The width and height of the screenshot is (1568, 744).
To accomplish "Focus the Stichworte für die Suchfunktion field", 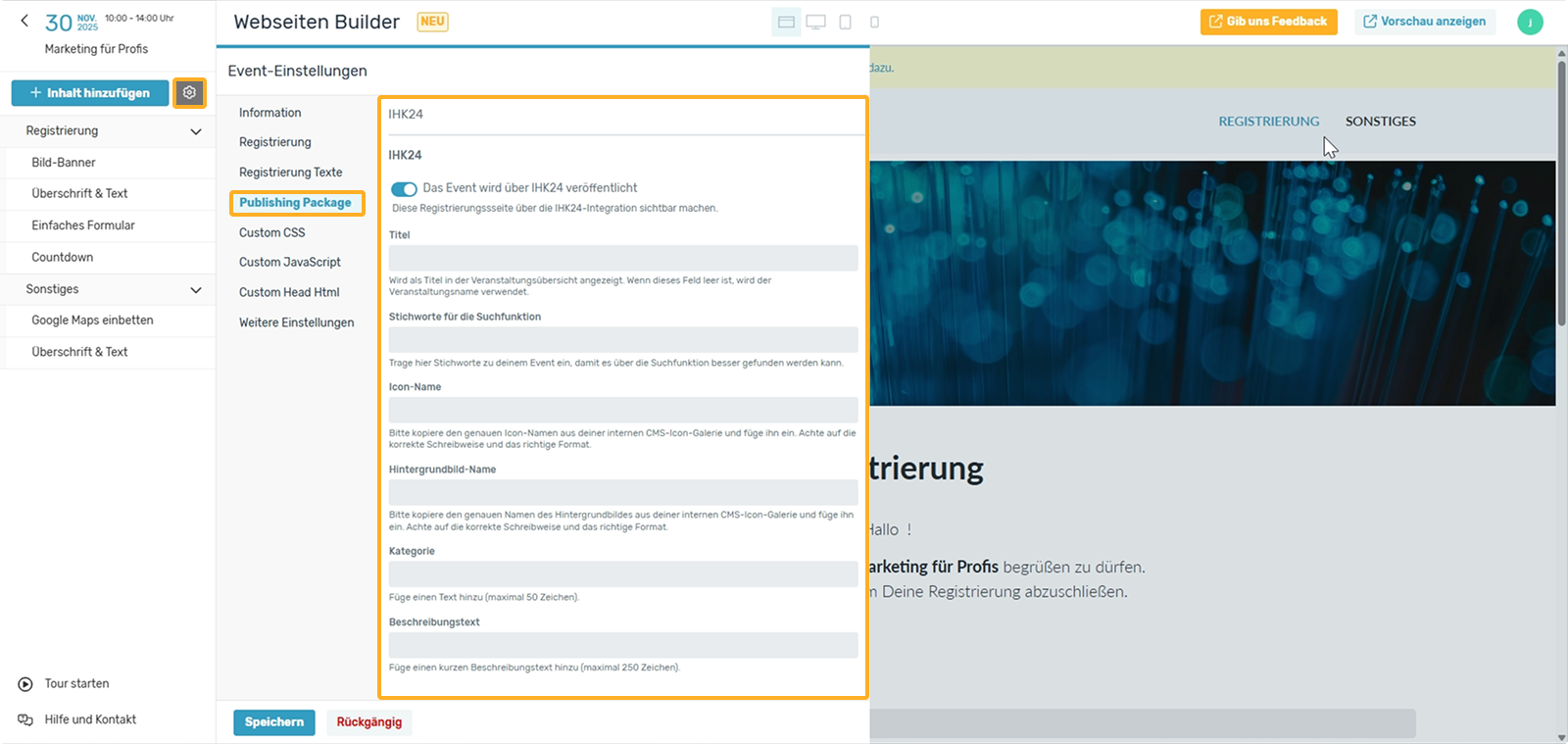I will [623, 340].
